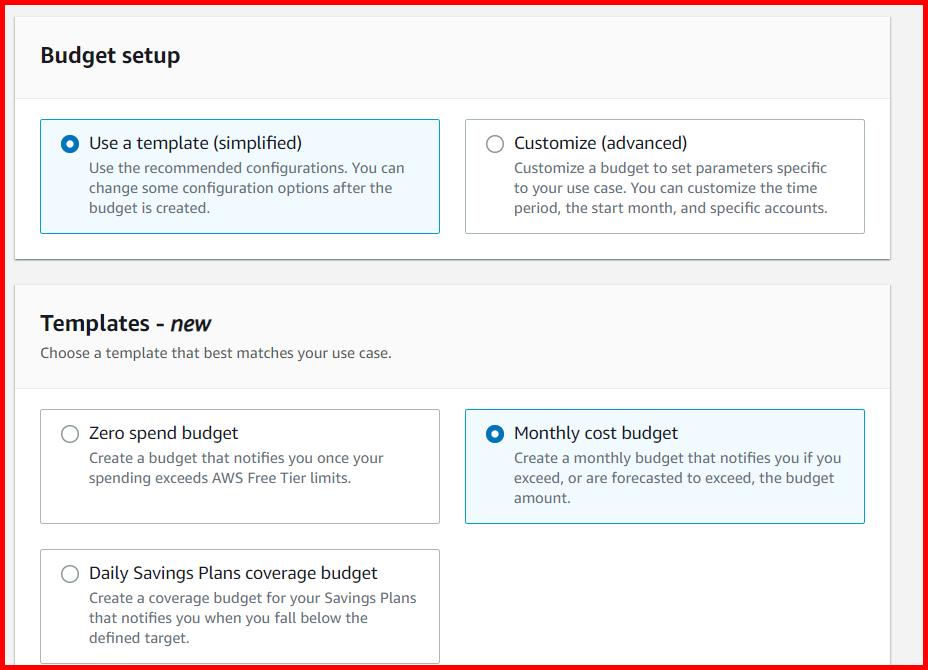Image resolution: width=928 pixels, height=670 pixels.
Task: Choose the Daily Savings Plans coverage card
Action: (240, 605)
